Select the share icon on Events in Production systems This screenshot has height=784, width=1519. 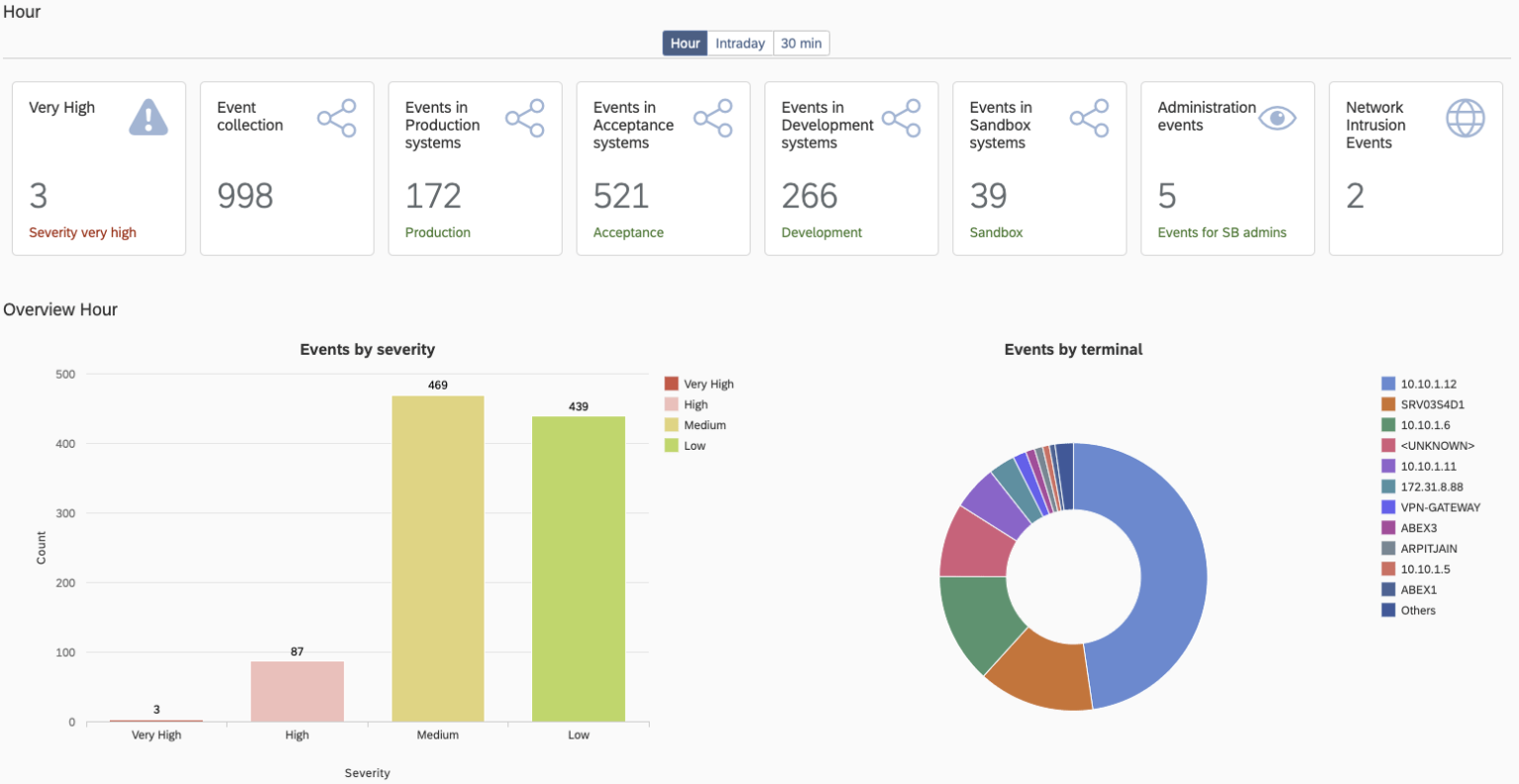[x=525, y=117]
